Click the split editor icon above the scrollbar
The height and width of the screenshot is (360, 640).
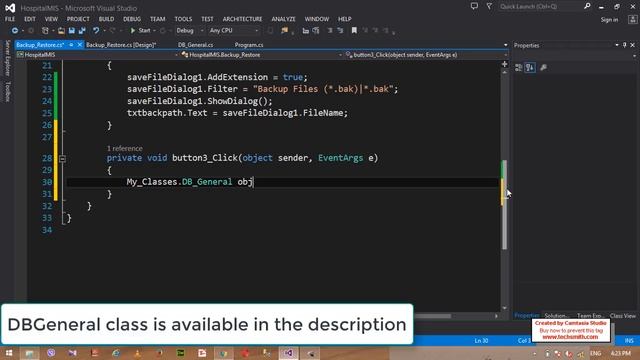(x=505, y=64)
